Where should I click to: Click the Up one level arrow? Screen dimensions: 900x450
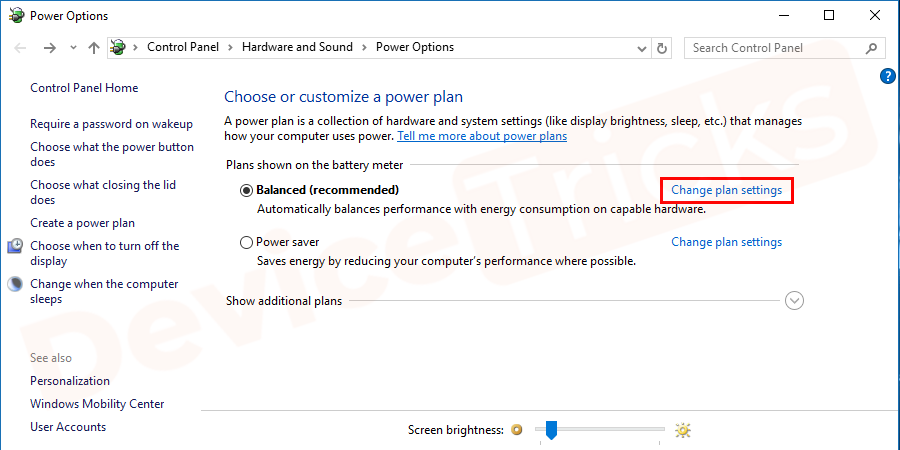point(94,47)
